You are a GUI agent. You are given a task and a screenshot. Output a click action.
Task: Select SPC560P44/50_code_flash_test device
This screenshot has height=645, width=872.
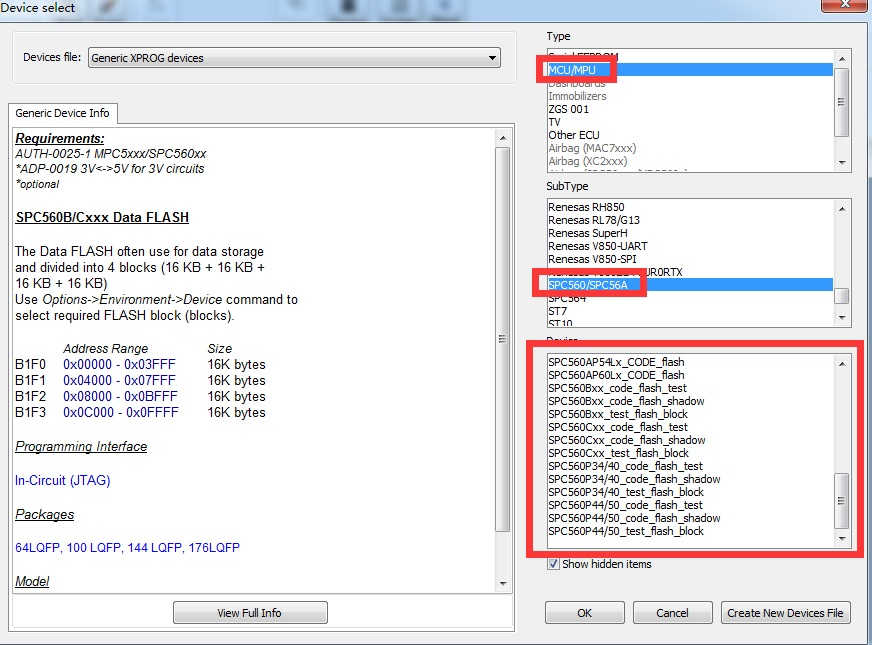[690, 505]
